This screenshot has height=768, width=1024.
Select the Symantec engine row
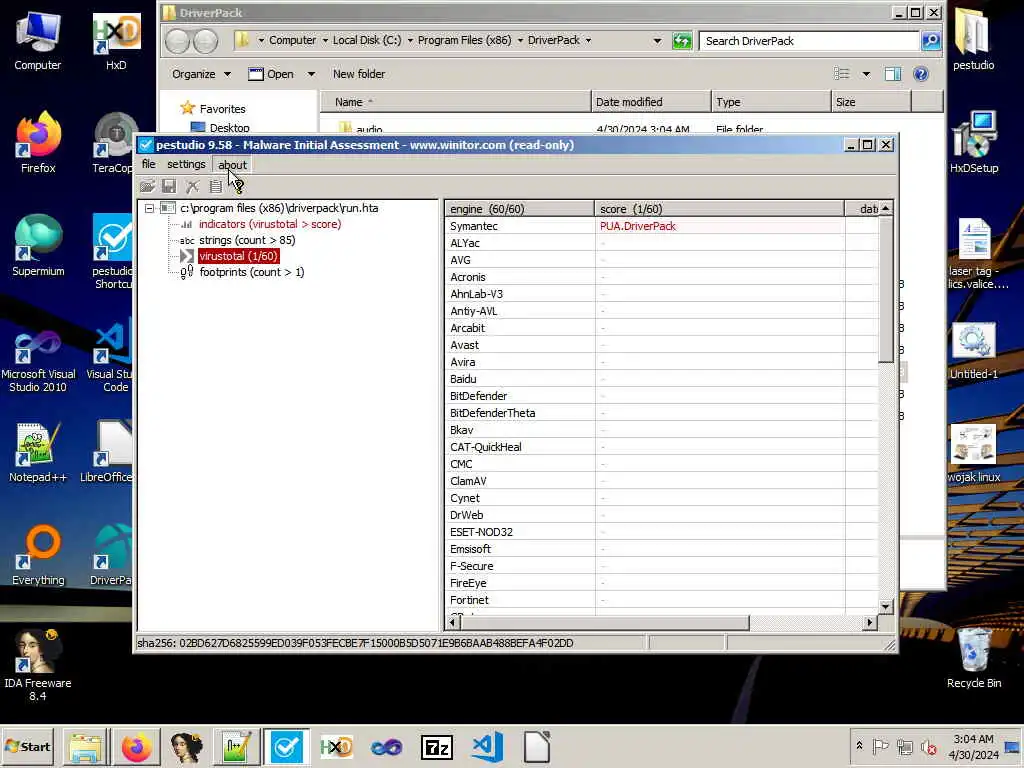[x=662, y=226]
